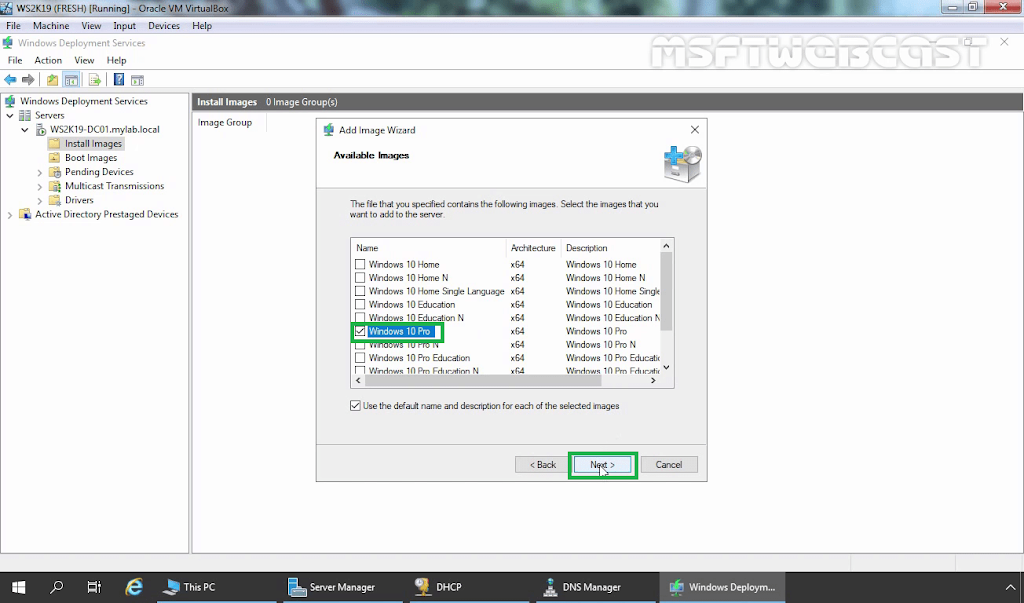Check the Windows 10 Education N checkbox
Viewport: 1024px width, 603px height.
pos(360,318)
